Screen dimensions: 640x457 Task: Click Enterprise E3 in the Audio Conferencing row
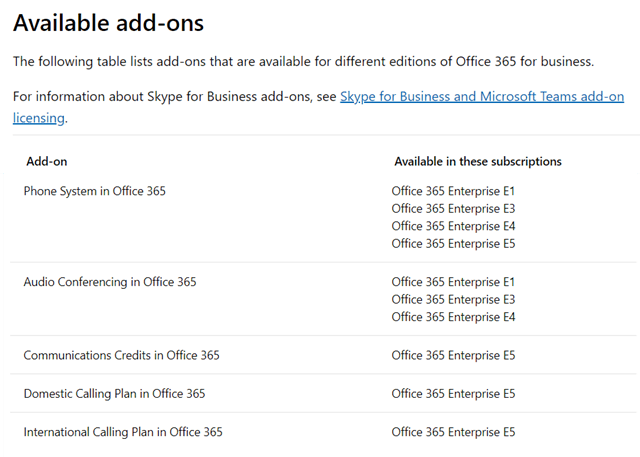453,299
